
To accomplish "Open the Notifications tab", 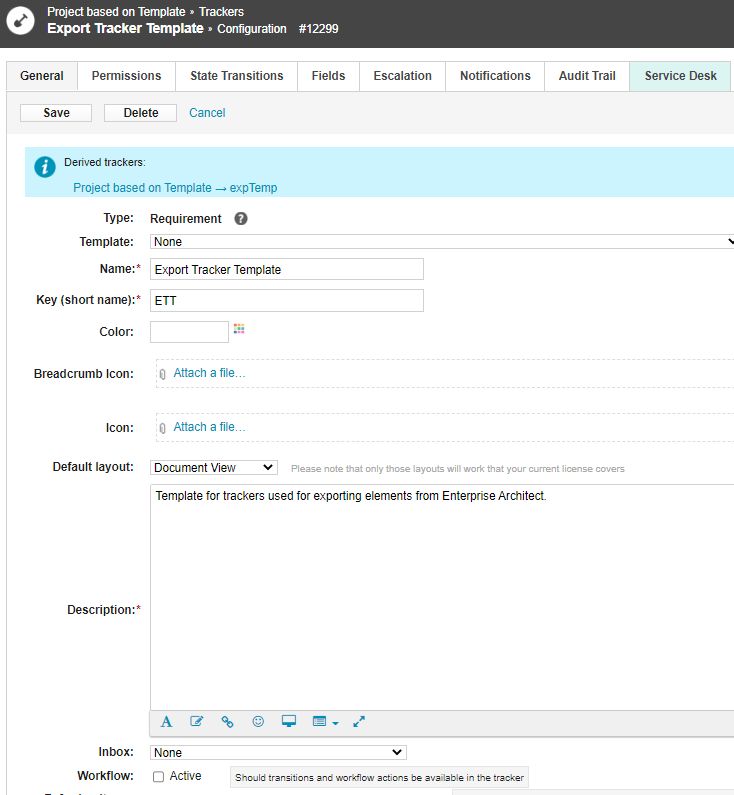I will pyautogui.click(x=495, y=76).
